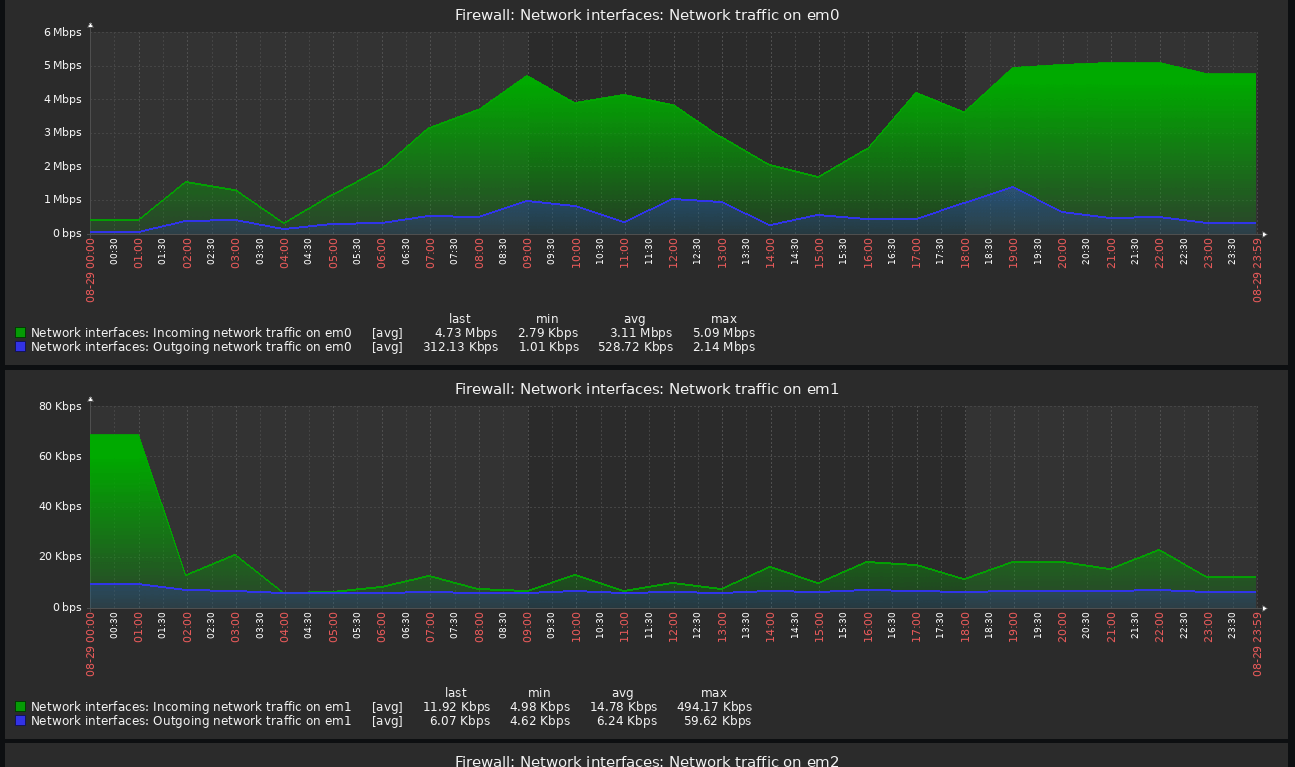Viewport: 1295px width, 767px height.
Task: Click the 6 Mbps y-axis label on em0
Action: coord(62,32)
